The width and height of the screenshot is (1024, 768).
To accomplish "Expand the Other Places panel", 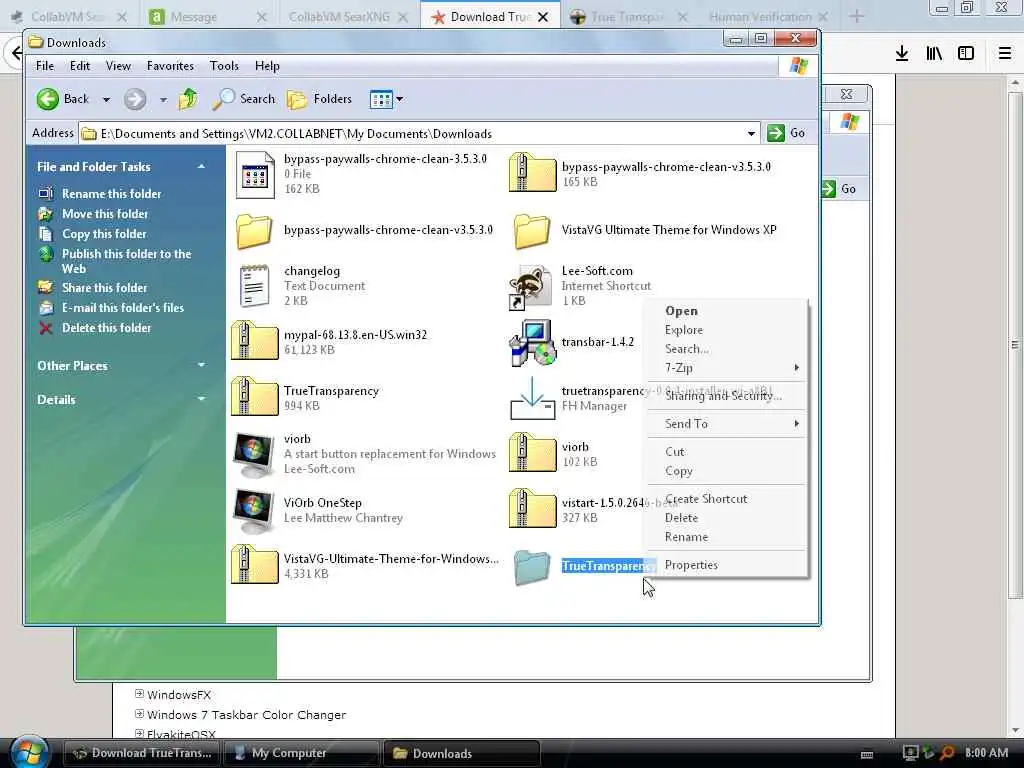I will (201, 366).
